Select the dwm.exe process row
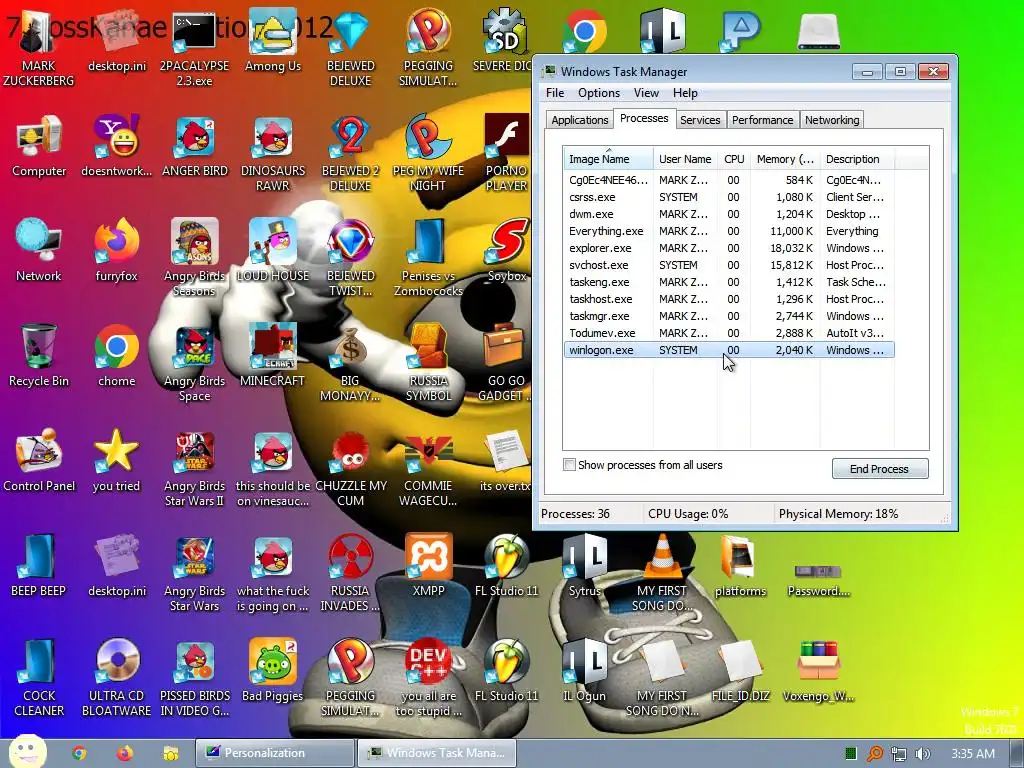1024x768 pixels. 729,214
